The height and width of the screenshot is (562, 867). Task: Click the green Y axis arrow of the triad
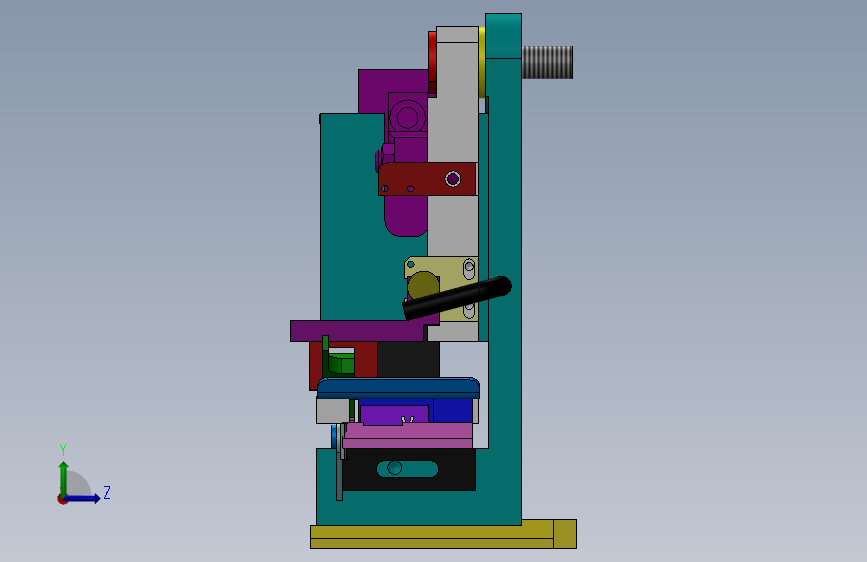[64, 478]
